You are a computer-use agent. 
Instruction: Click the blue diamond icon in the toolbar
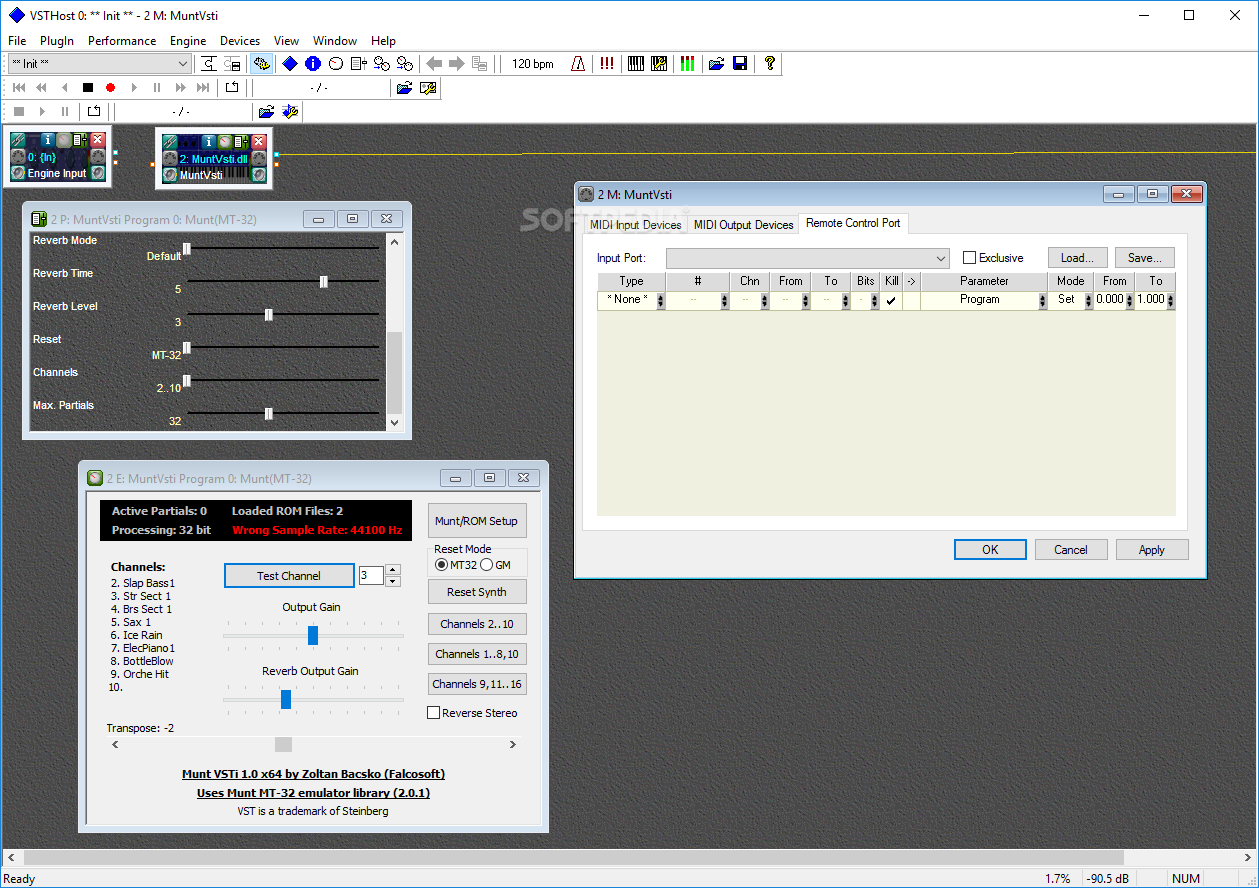tap(289, 64)
